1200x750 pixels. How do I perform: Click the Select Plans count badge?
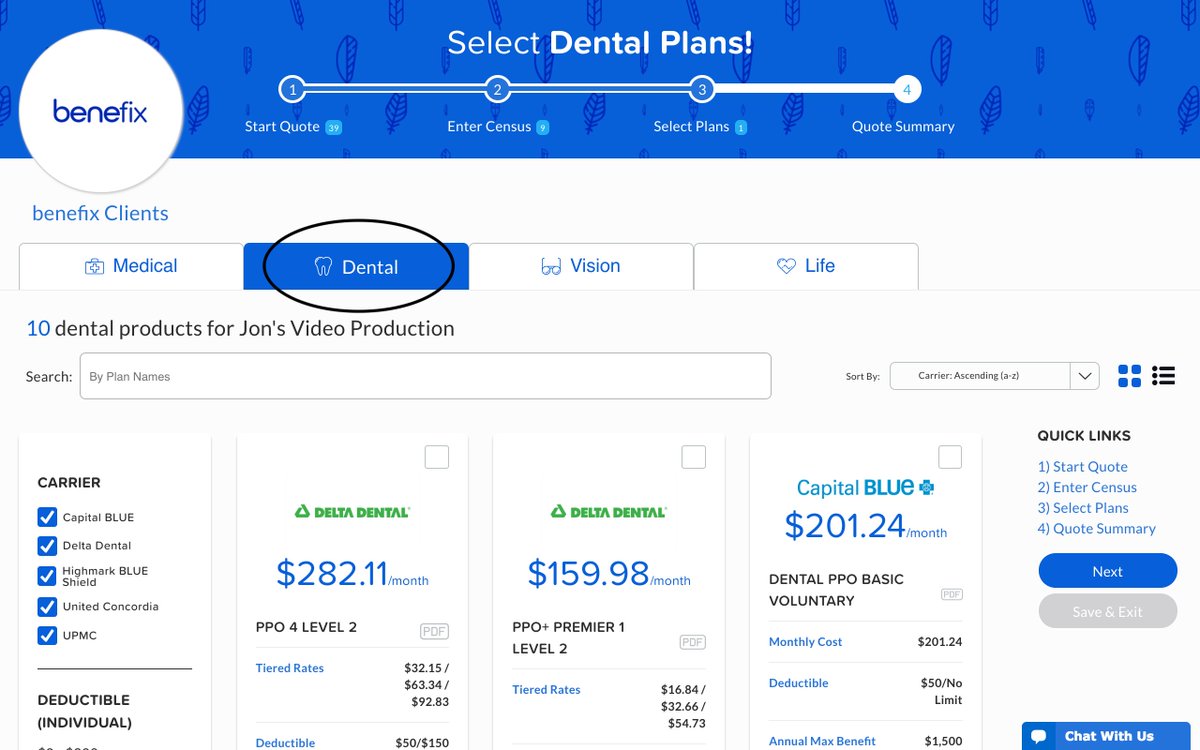(741, 128)
